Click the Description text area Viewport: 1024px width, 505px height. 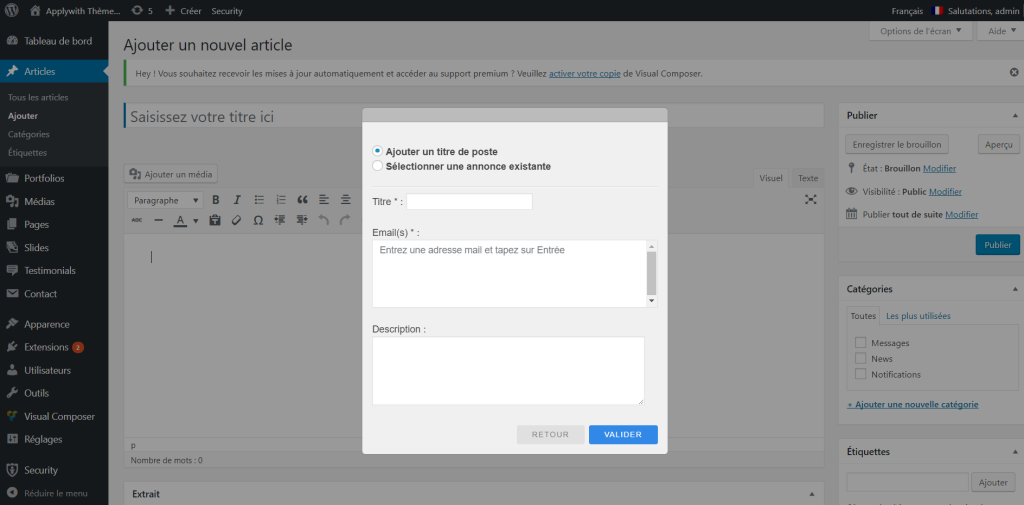[x=508, y=370]
